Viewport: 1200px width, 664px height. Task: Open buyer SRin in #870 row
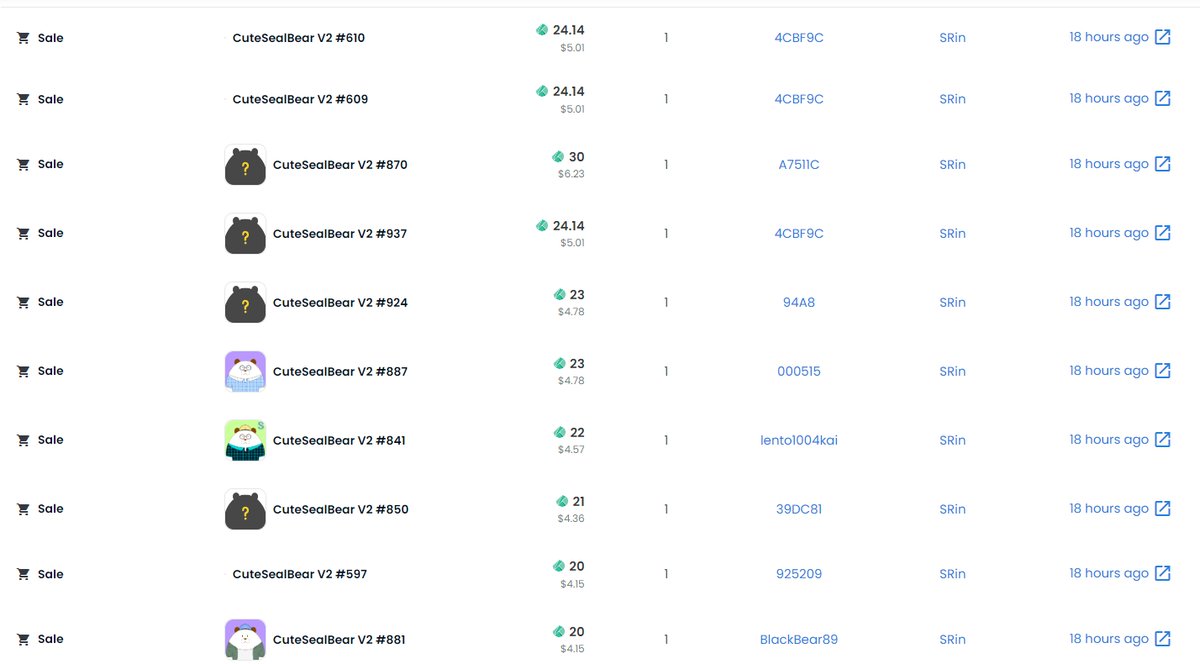tap(952, 164)
